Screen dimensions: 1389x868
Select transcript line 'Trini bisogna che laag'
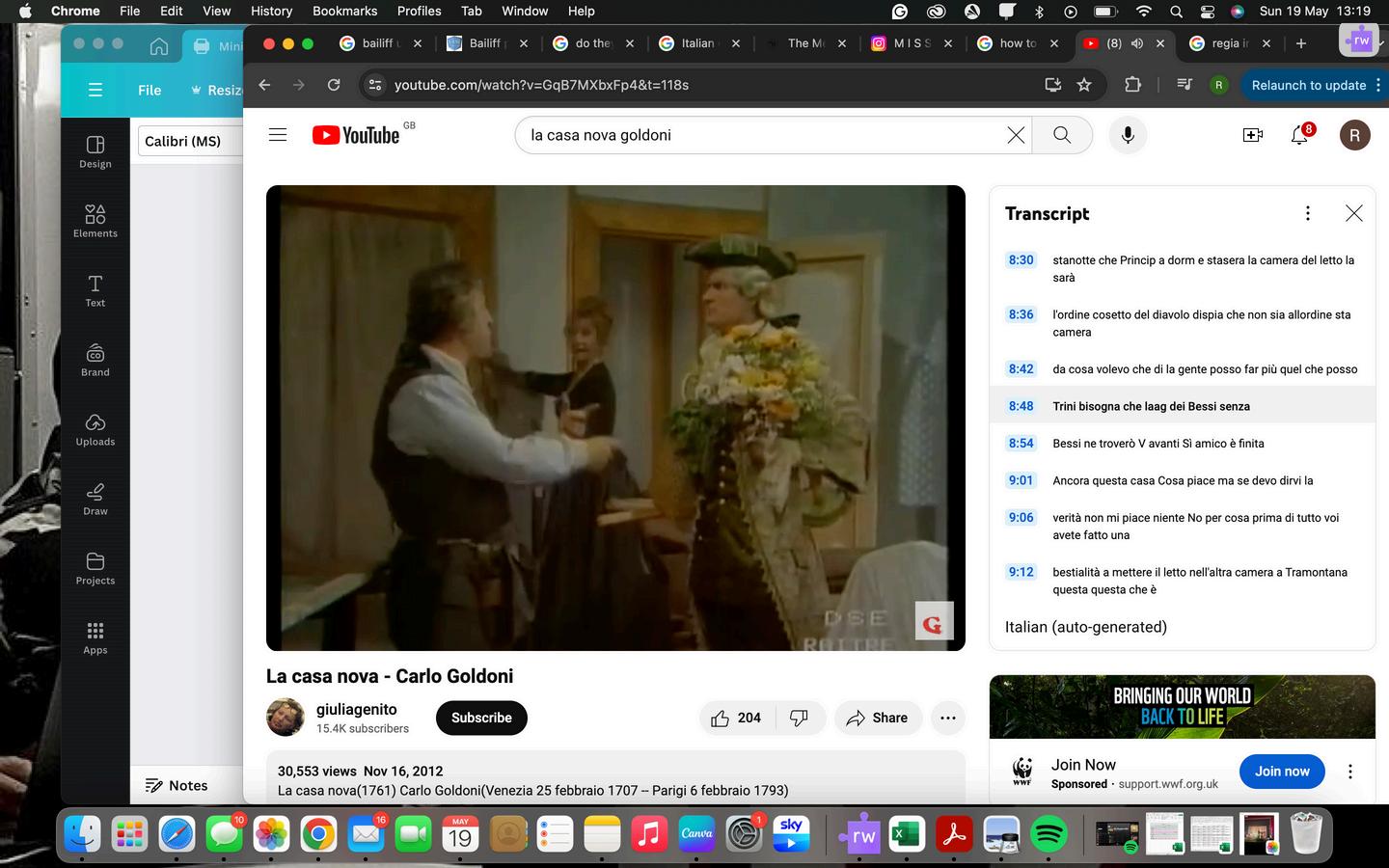(x=1183, y=406)
